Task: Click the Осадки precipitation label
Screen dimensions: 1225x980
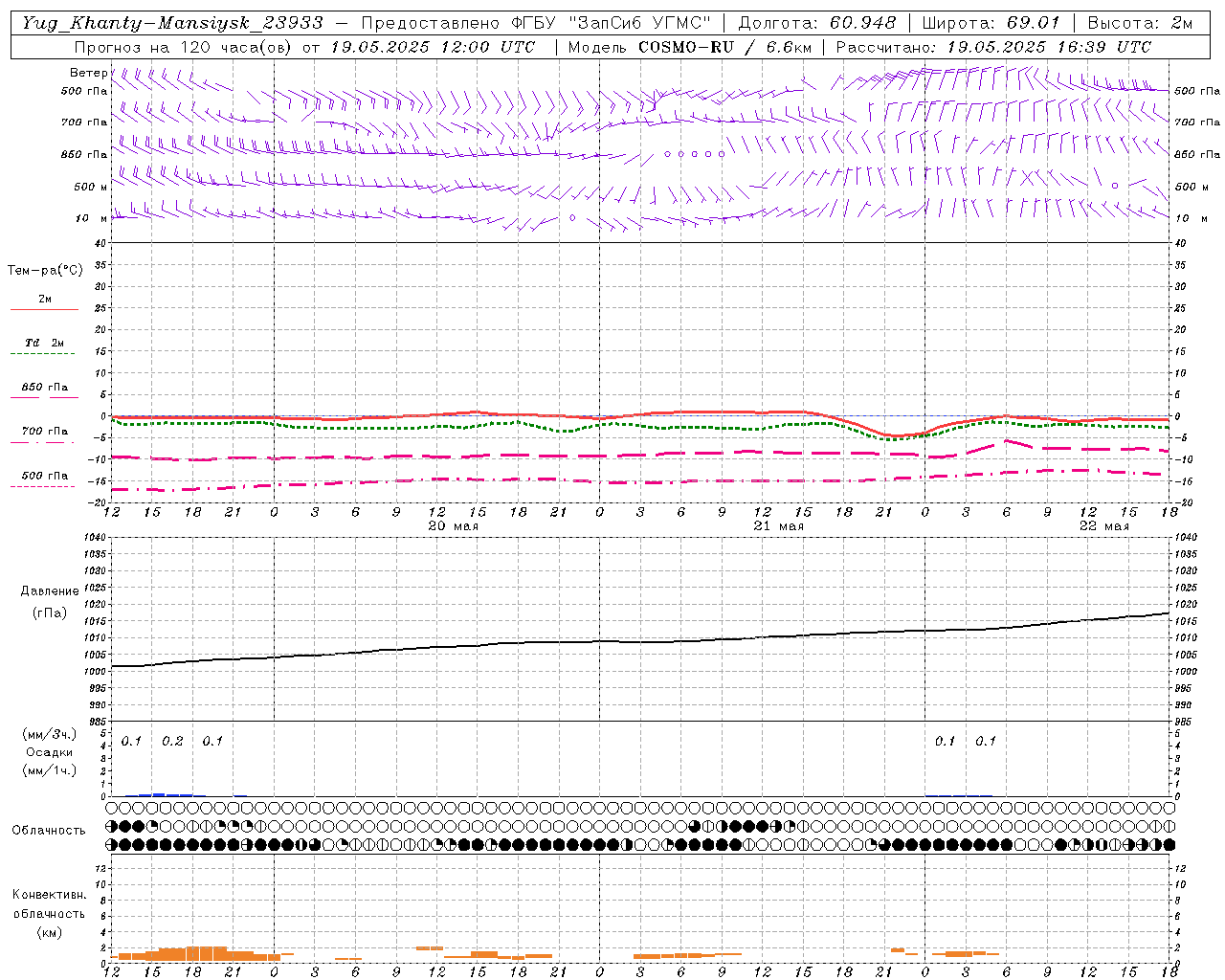Action: coord(50,752)
